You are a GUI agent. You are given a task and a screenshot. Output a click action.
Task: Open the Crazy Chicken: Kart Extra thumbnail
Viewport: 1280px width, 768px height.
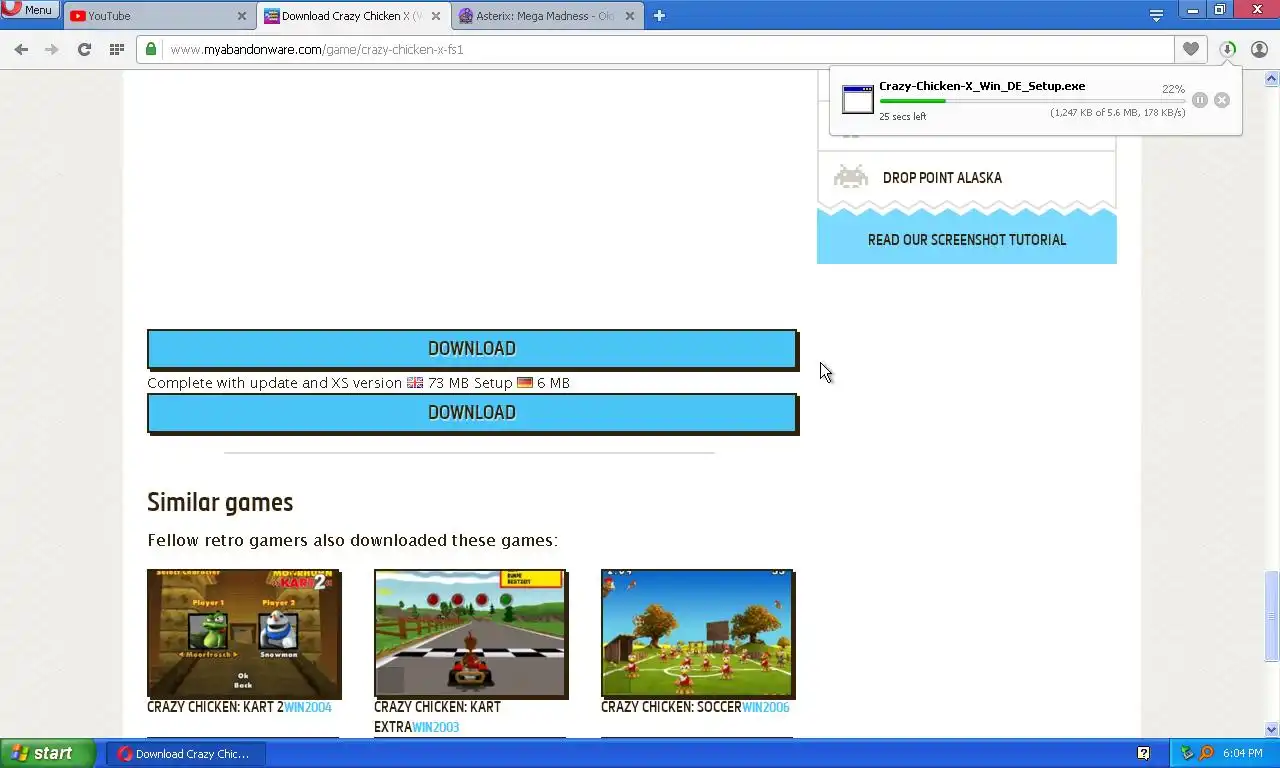pos(471,633)
